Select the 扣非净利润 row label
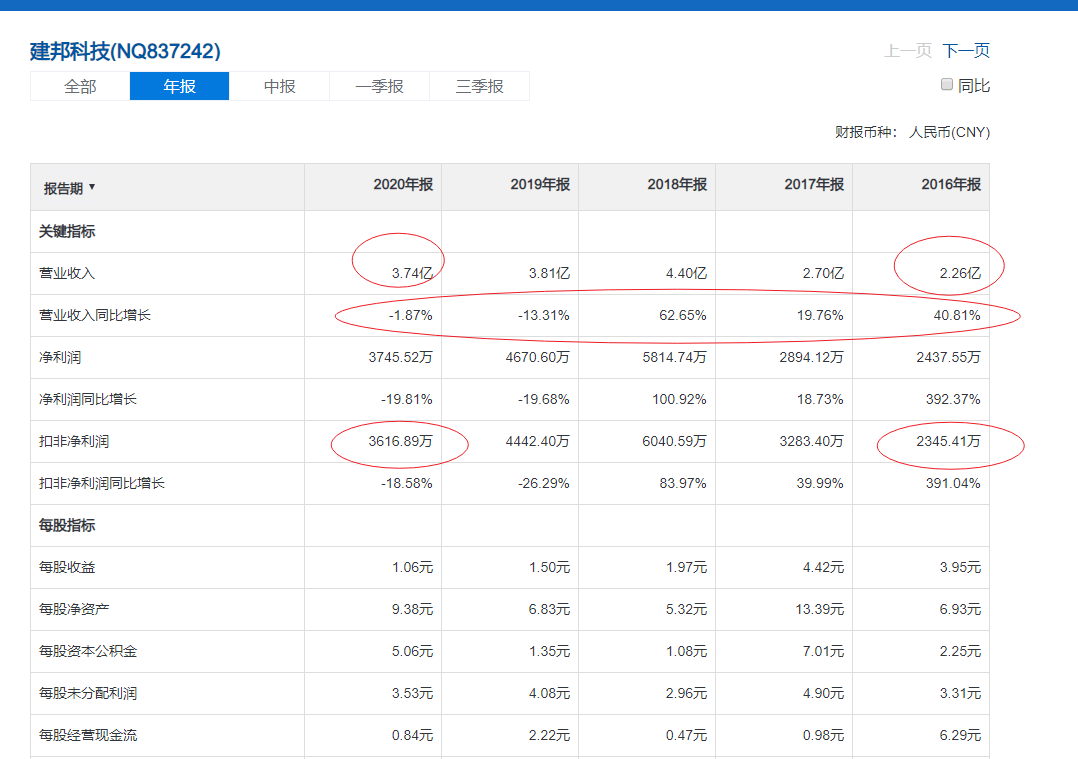Viewport: 1078px width, 759px height. pyautogui.click(x=74, y=441)
